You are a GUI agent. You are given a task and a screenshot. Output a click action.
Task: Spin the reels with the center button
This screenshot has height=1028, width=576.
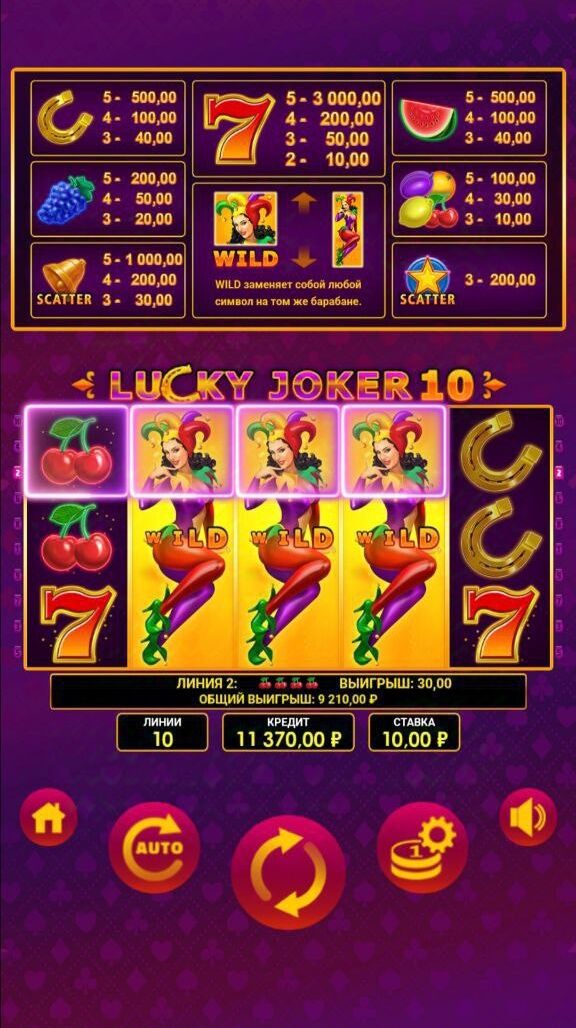[288, 872]
